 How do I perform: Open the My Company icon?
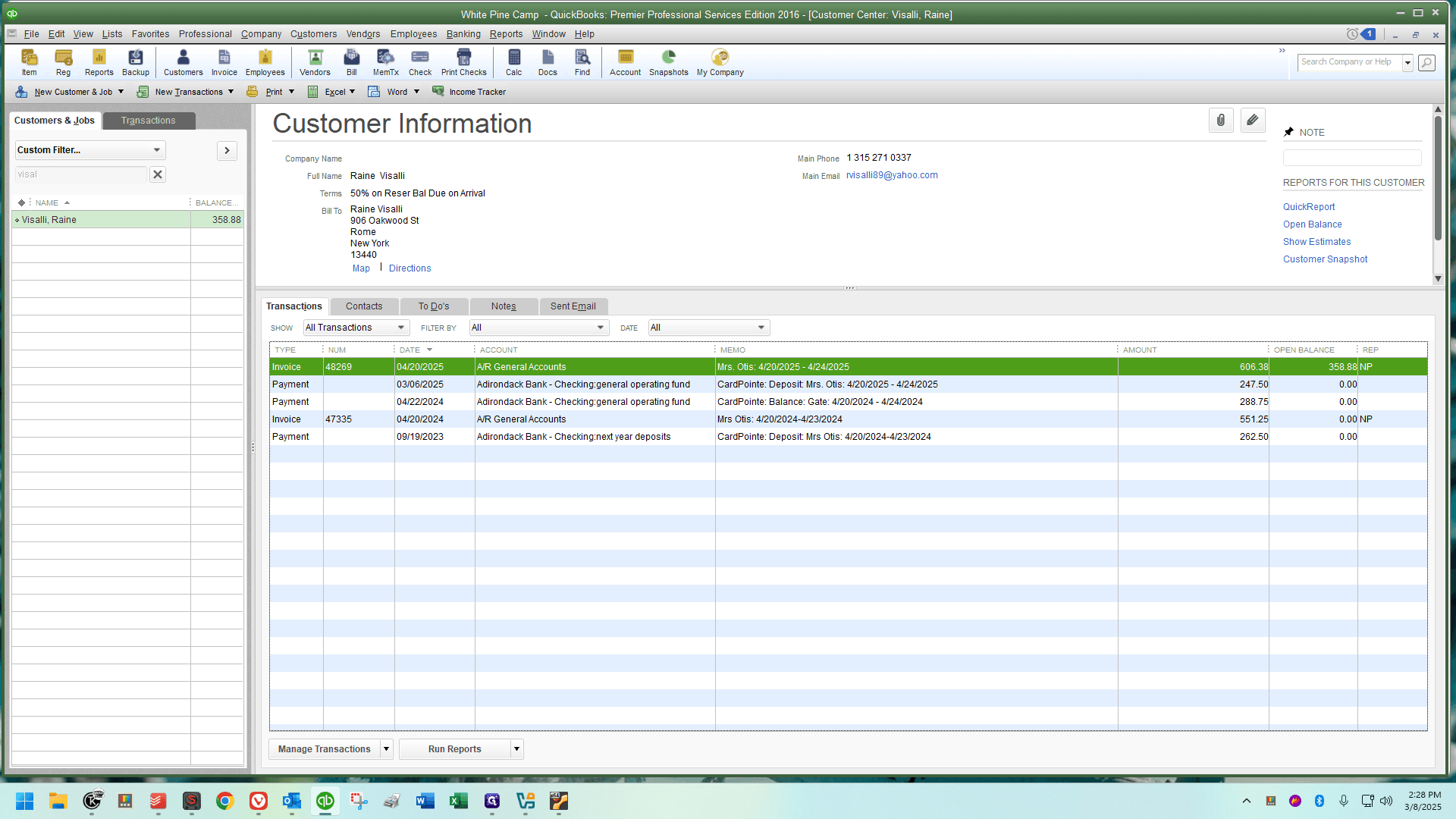pos(720,62)
